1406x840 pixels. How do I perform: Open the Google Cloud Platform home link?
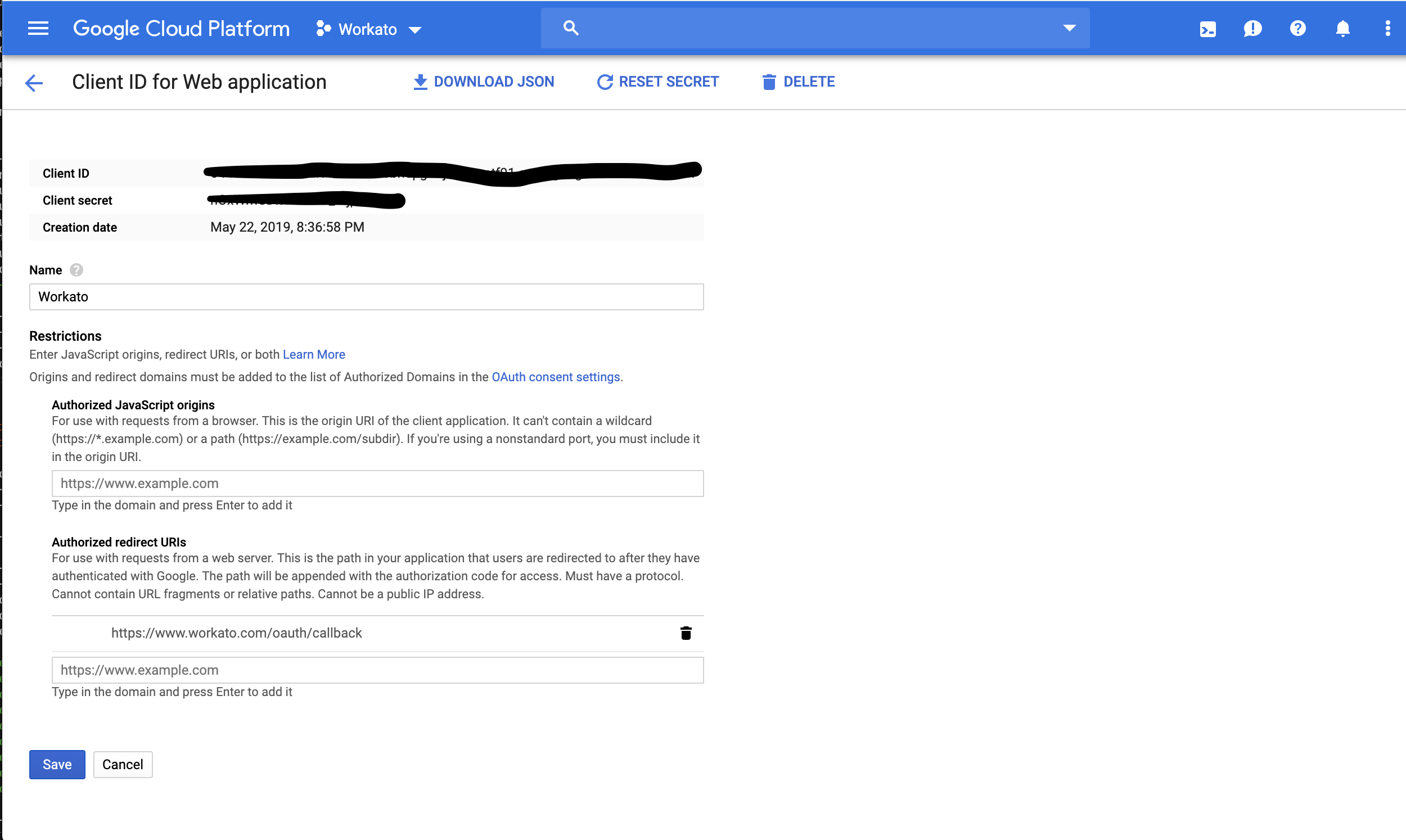[x=181, y=28]
